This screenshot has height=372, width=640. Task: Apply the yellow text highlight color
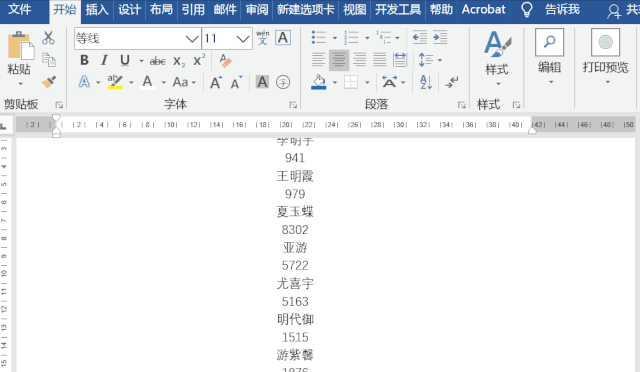pyautogui.click(x=115, y=82)
